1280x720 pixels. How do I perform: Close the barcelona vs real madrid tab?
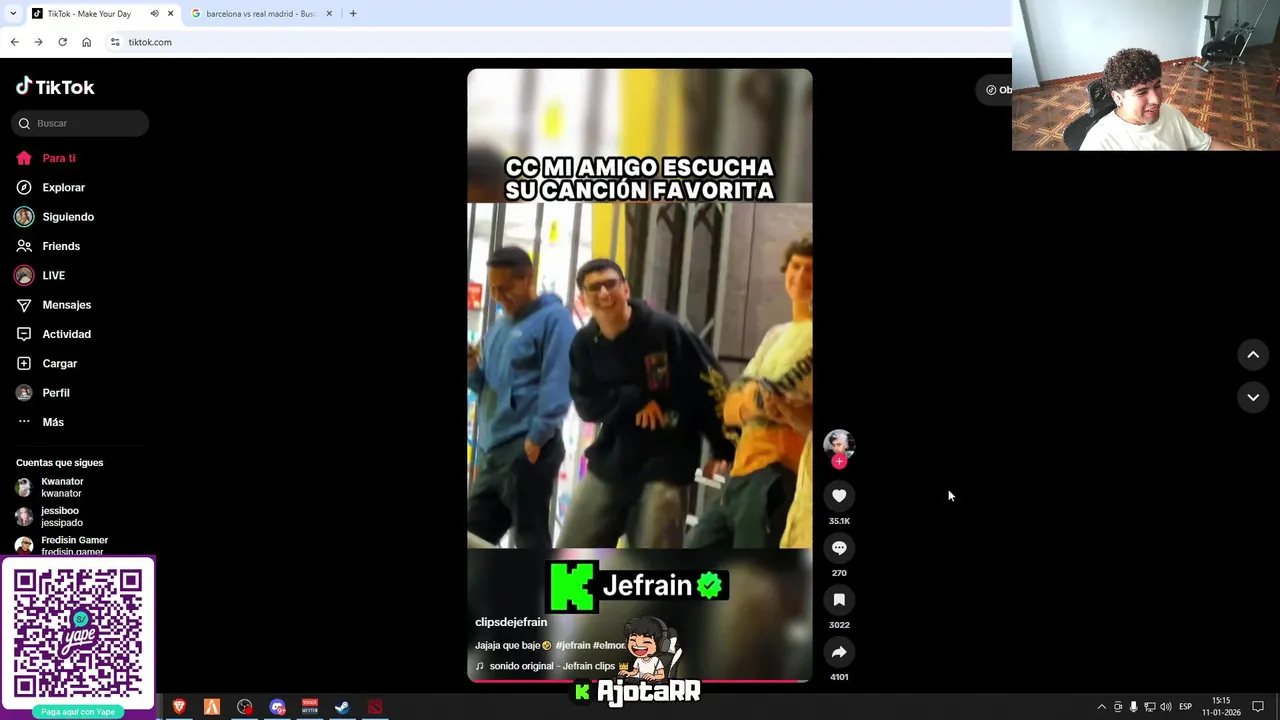tap(328, 13)
